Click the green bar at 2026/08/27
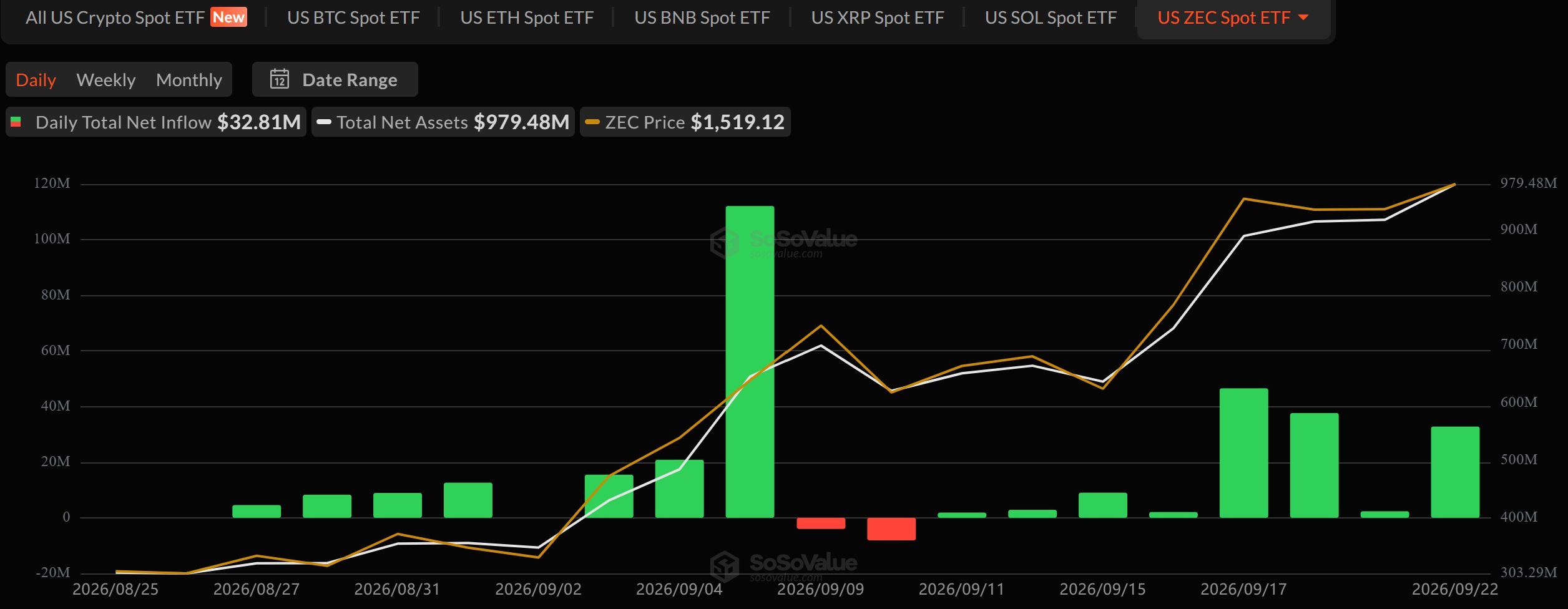The height and width of the screenshot is (609, 1568). click(257, 511)
